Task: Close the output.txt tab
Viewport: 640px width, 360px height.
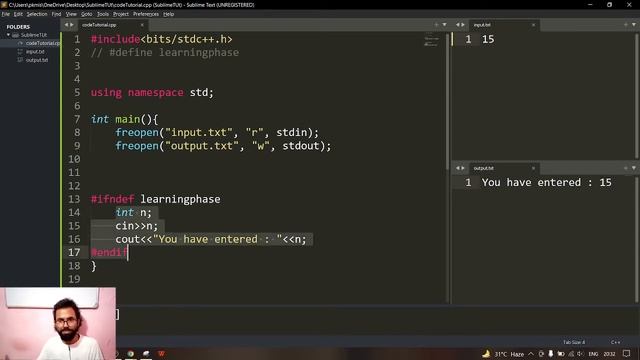Action: click(x=533, y=168)
